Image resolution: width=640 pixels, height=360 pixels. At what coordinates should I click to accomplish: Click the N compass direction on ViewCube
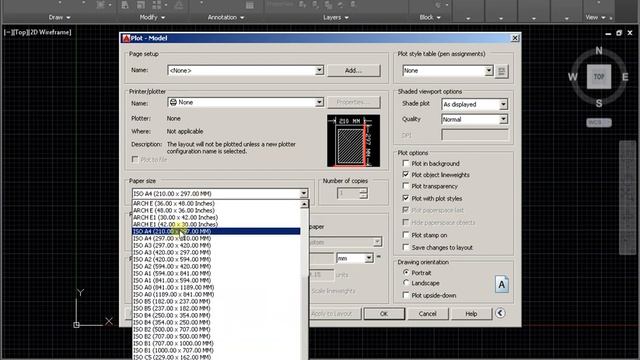(x=599, y=51)
